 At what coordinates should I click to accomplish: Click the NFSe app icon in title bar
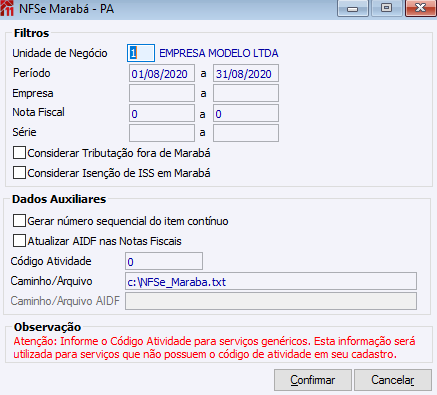pos(7,8)
